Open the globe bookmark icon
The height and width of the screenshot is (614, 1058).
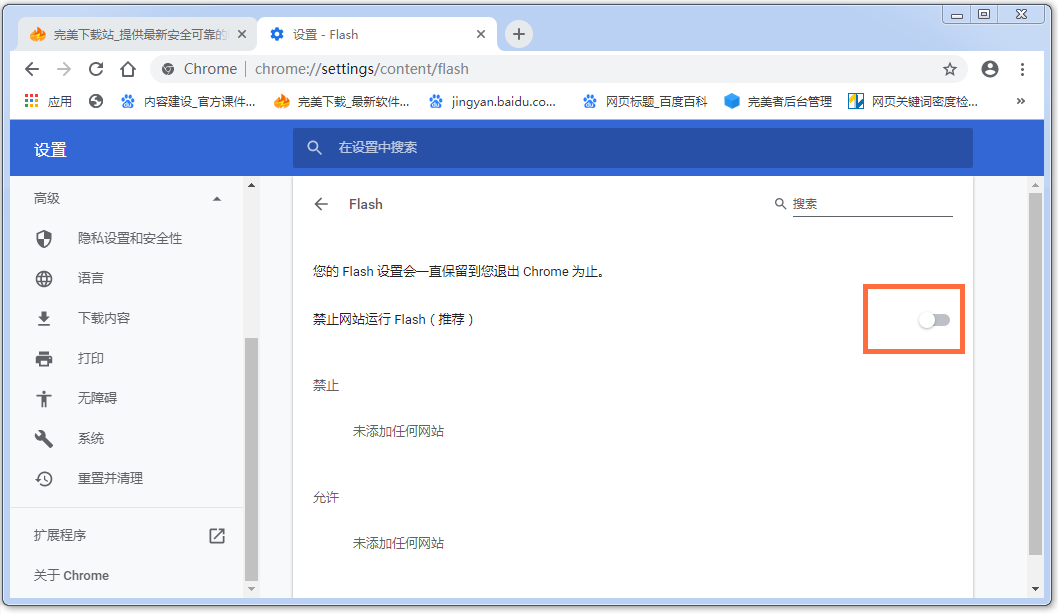pos(96,101)
